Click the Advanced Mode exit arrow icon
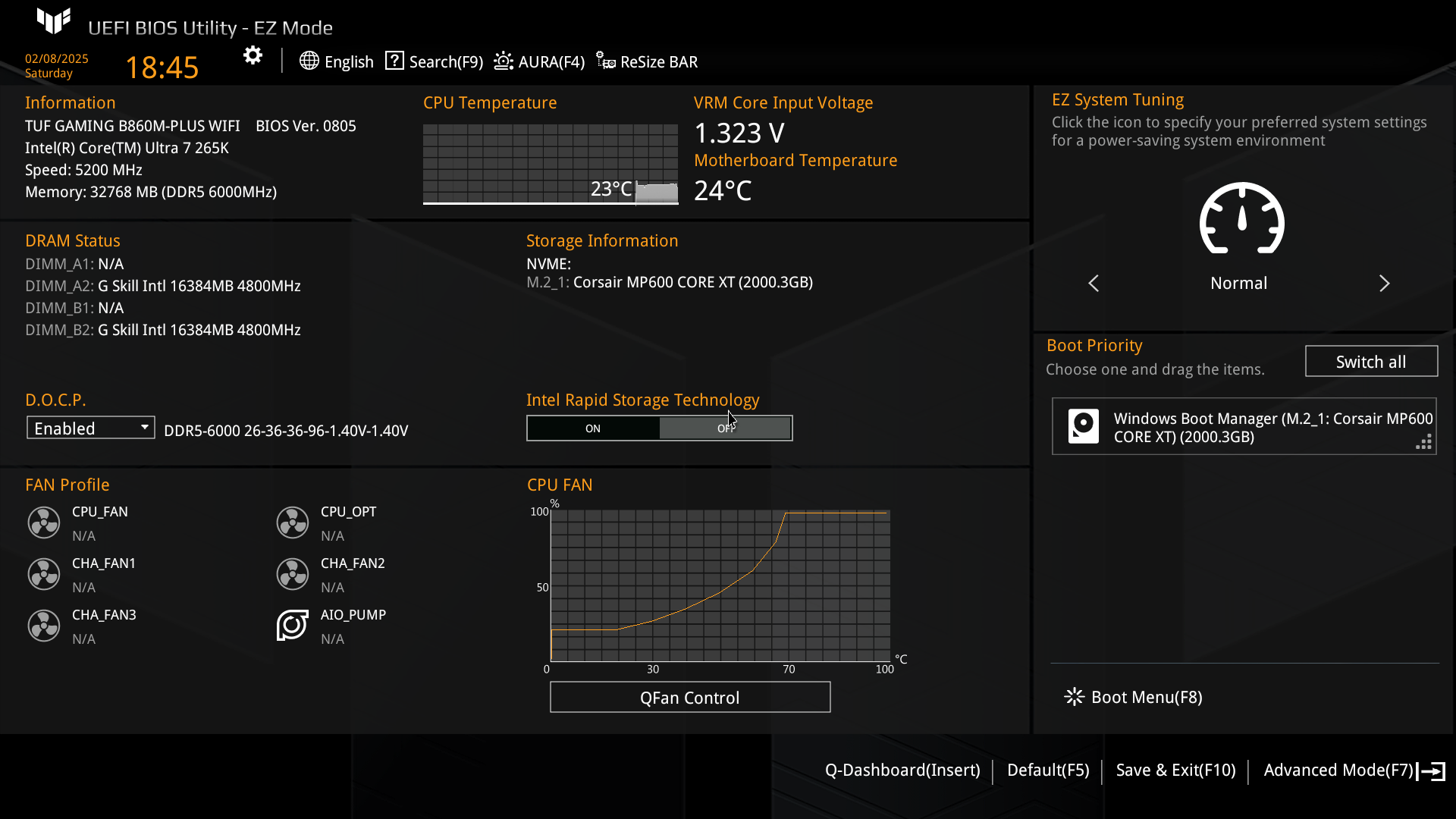Image resolution: width=1456 pixels, height=819 pixels. (x=1431, y=771)
